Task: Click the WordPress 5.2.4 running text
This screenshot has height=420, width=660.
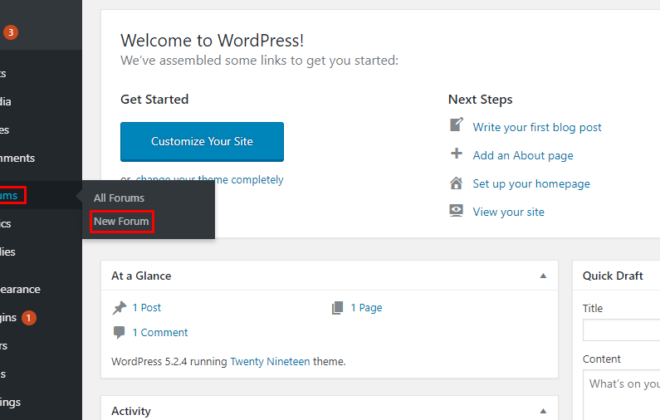Action: coord(169,362)
